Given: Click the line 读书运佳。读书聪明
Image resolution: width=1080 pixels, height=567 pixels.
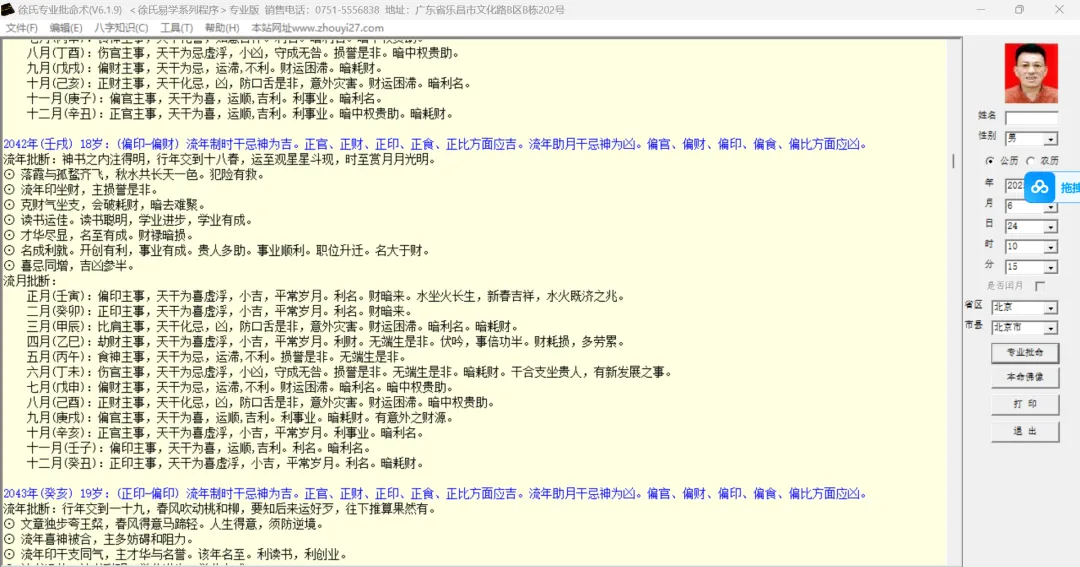Looking at the screenshot, I should coord(128,220).
